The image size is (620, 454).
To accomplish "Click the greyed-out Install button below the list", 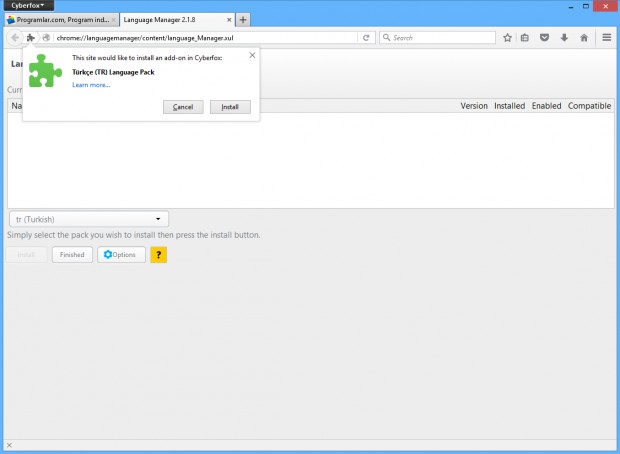I will pos(26,255).
